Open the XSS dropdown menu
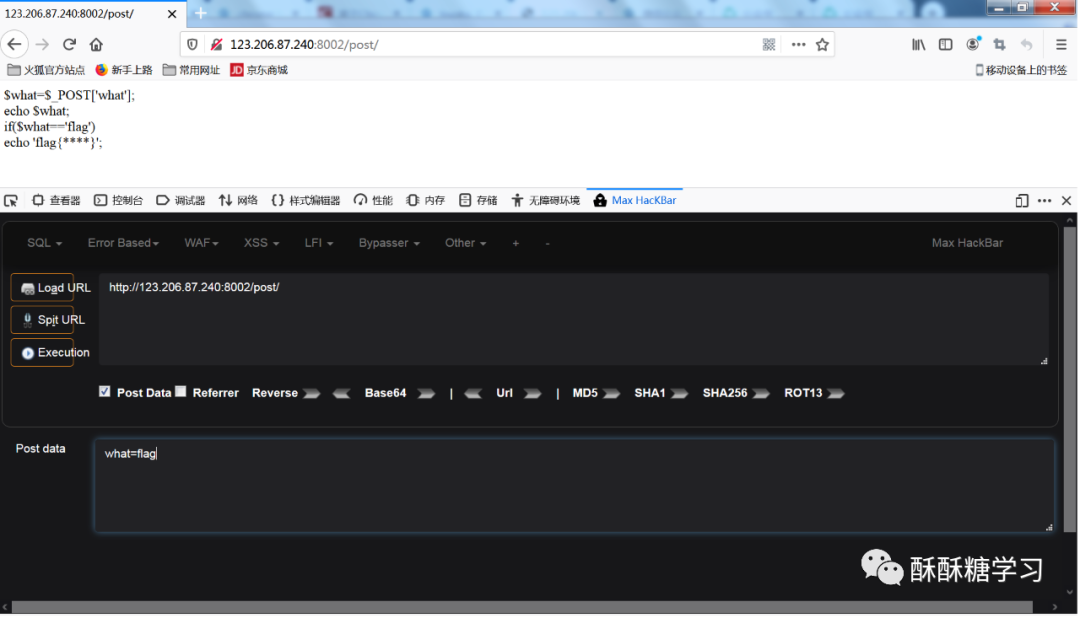Screen dimensions: 1080x618 pos(260,242)
